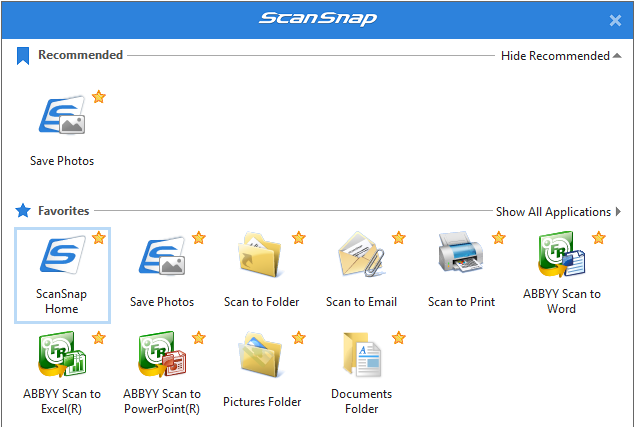
Task: Toggle the star on recommended Save Photos
Action: [x=98, y=97]
